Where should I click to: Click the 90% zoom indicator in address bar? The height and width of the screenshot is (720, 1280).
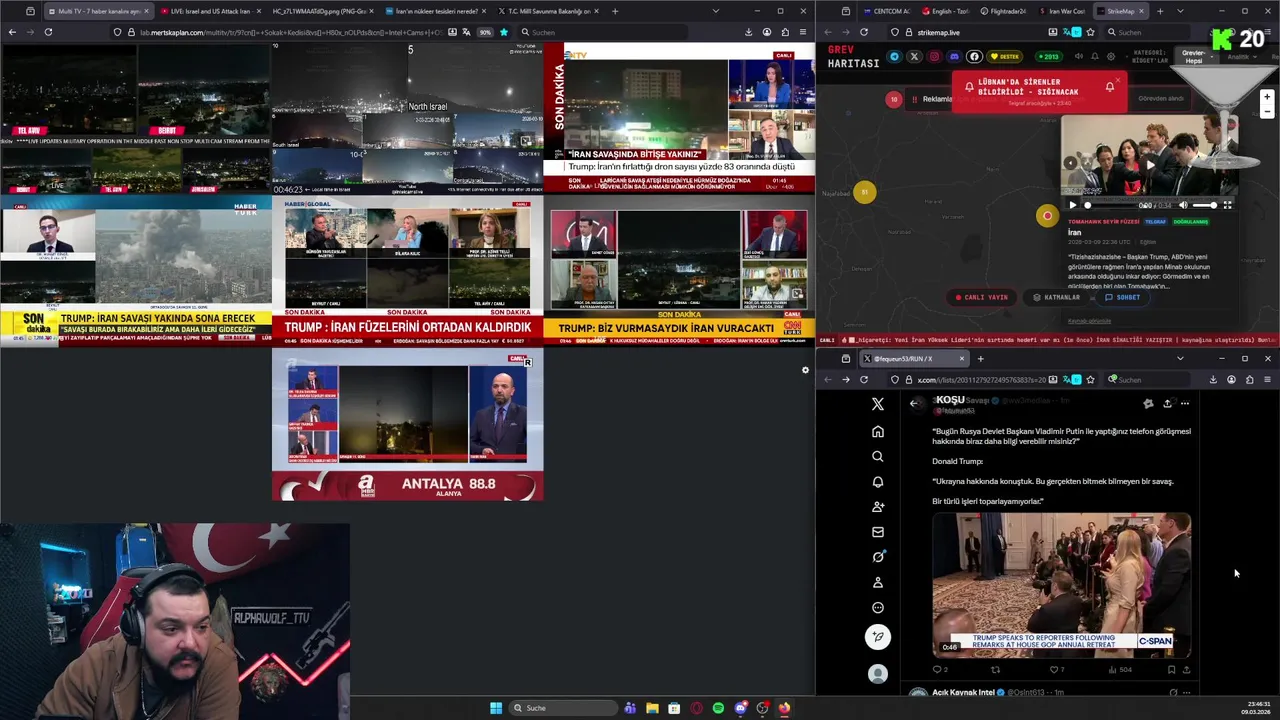coord(485,32)
